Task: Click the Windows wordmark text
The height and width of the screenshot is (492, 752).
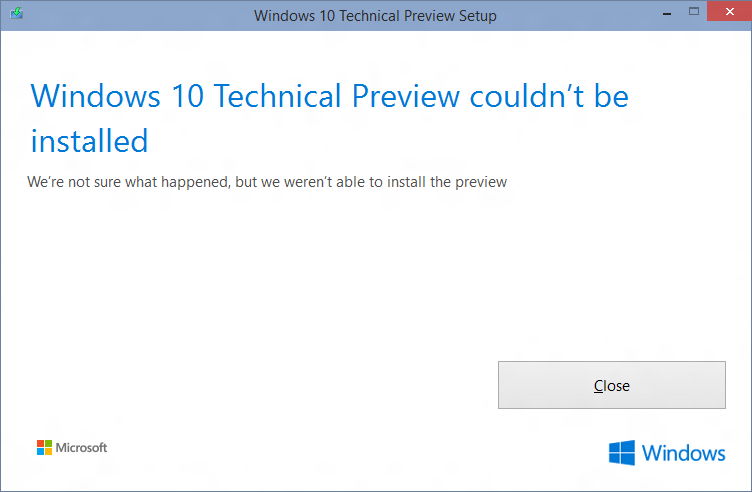Action: (683, 453)
